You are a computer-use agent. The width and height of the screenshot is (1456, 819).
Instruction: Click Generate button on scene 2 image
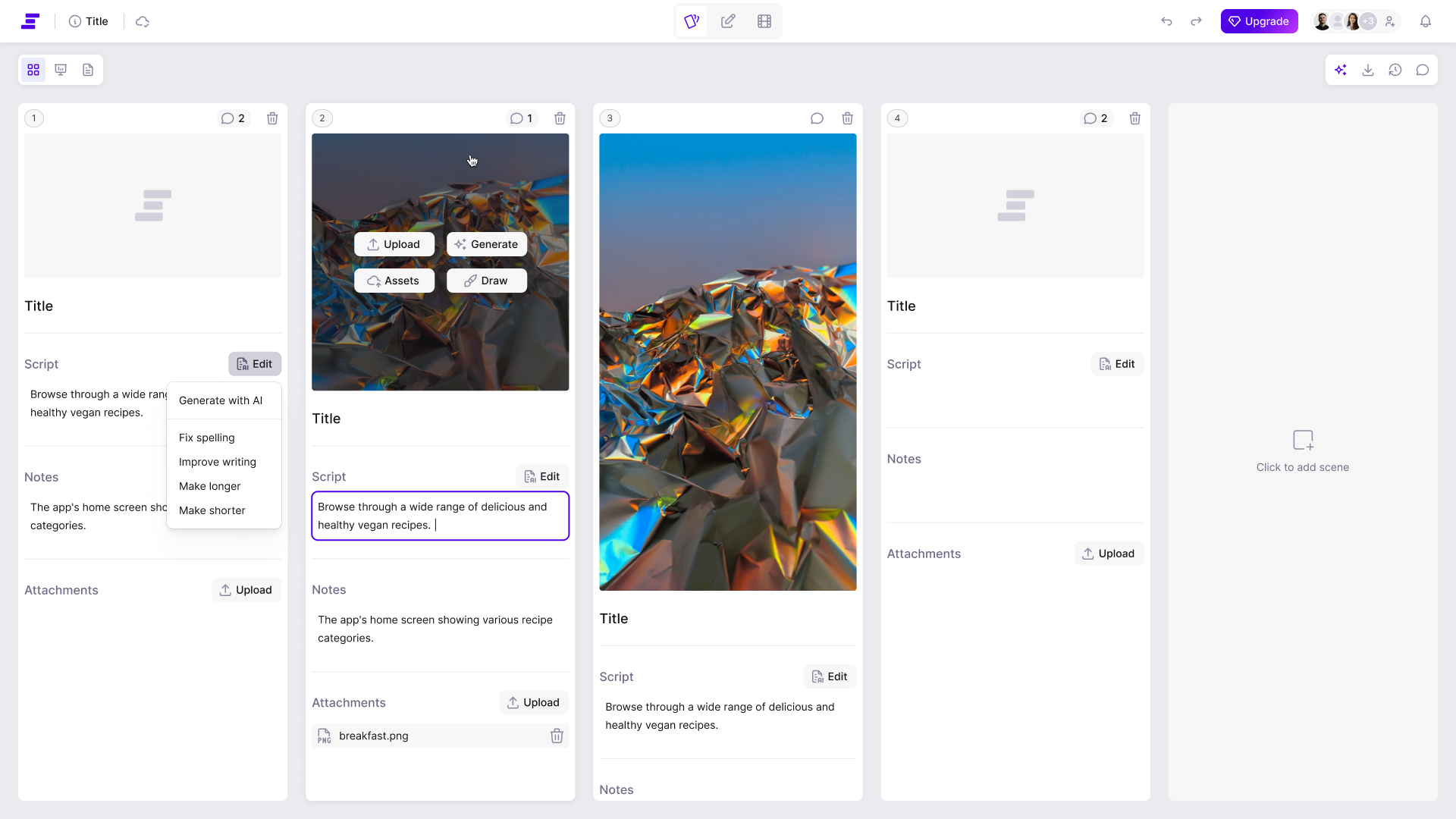coord(487,244)
